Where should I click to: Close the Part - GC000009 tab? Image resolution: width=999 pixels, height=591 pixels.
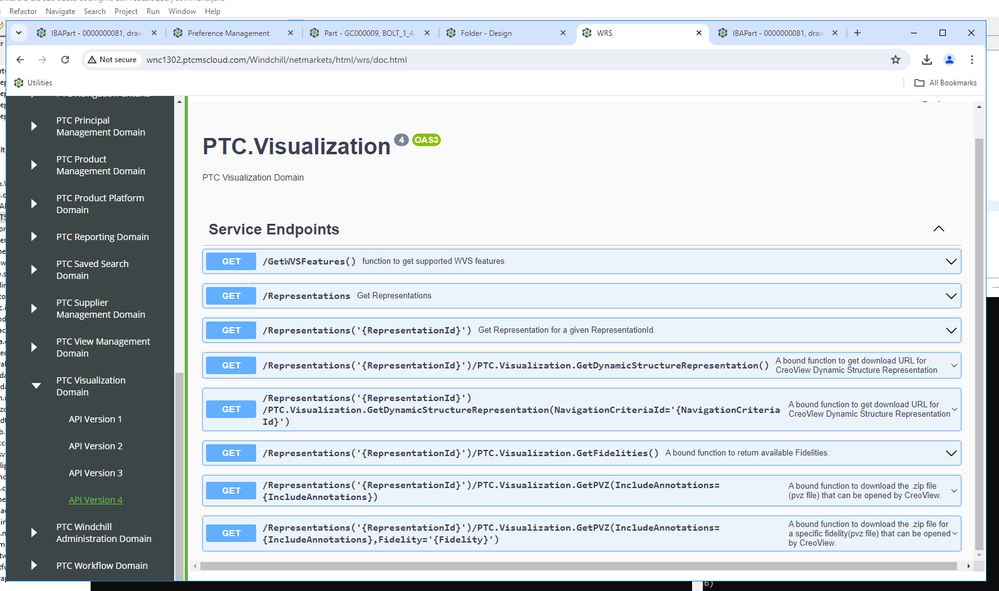(427, 33)
